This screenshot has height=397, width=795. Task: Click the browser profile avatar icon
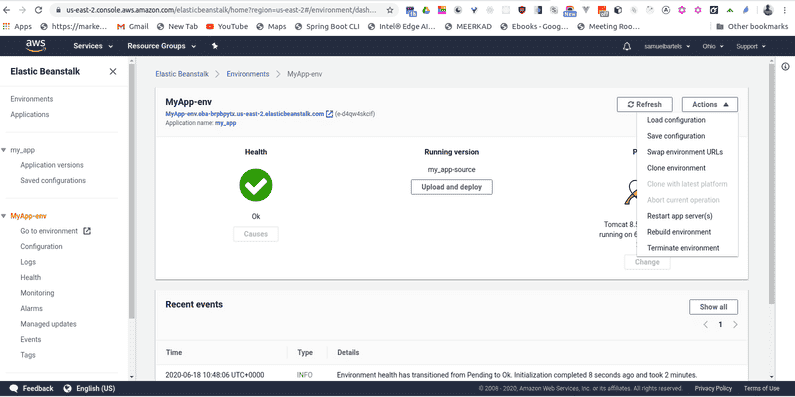coord(768,10)
